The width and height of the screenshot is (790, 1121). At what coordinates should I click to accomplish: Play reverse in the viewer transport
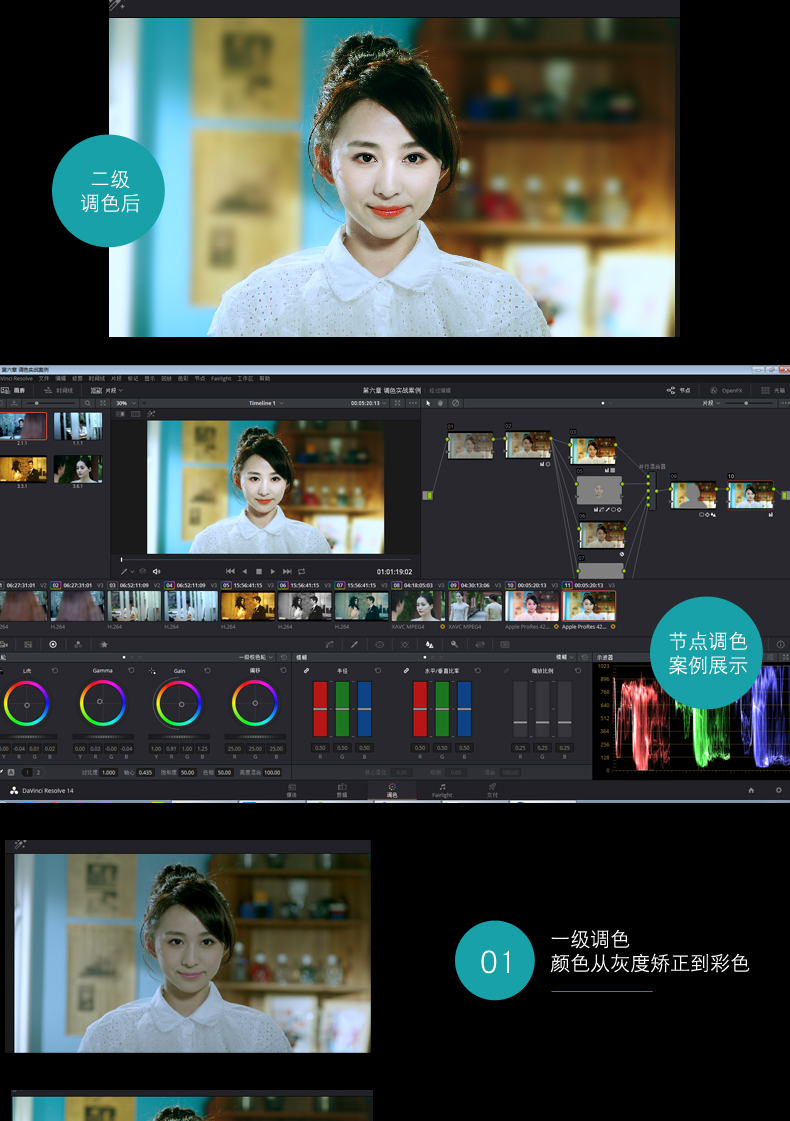(x=245, y=571)
